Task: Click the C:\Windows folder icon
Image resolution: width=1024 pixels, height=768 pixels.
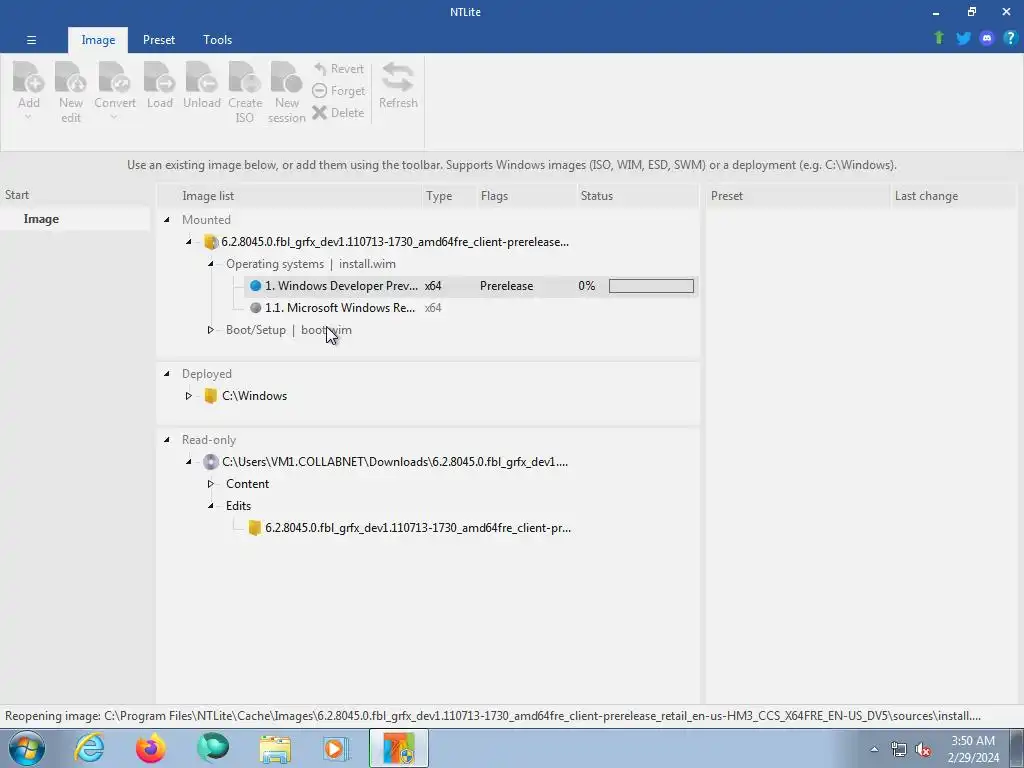Action: 210,396
